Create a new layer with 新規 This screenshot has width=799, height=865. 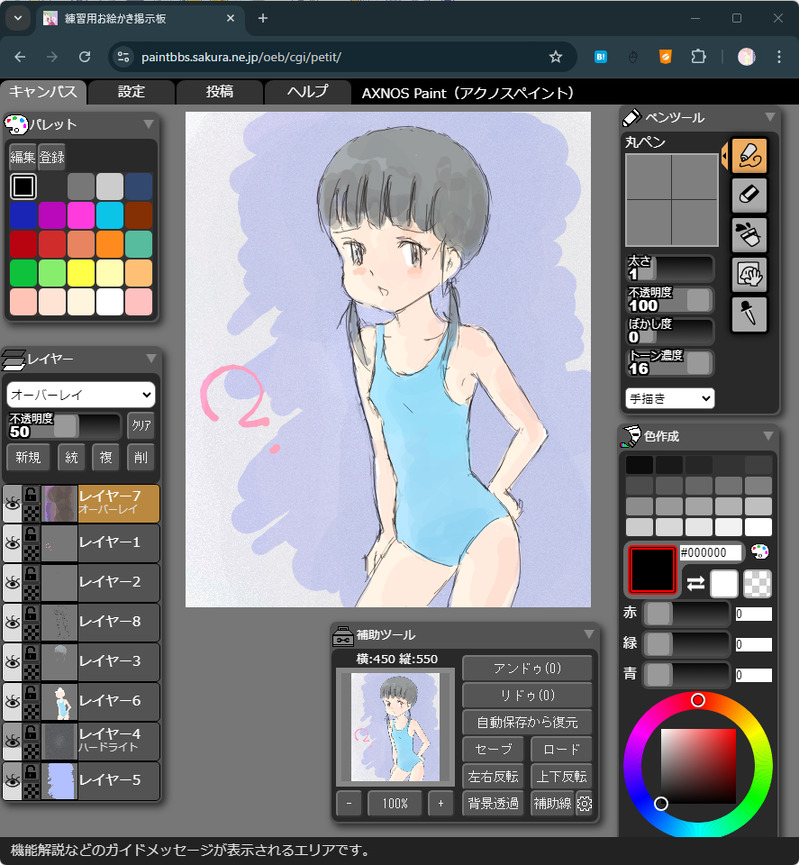[28, 457]
